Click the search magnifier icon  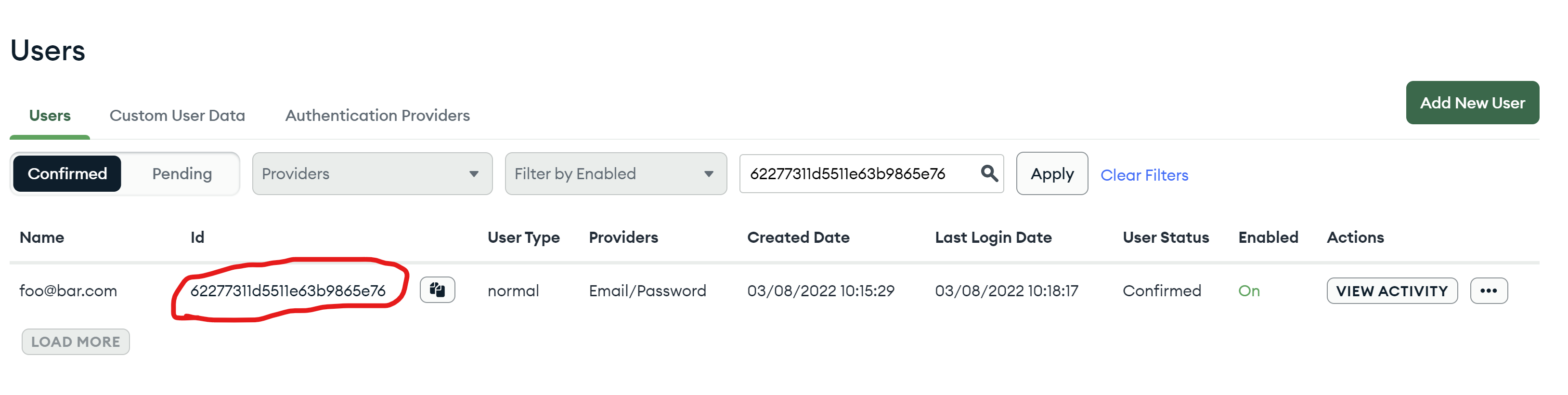(988, 173)
